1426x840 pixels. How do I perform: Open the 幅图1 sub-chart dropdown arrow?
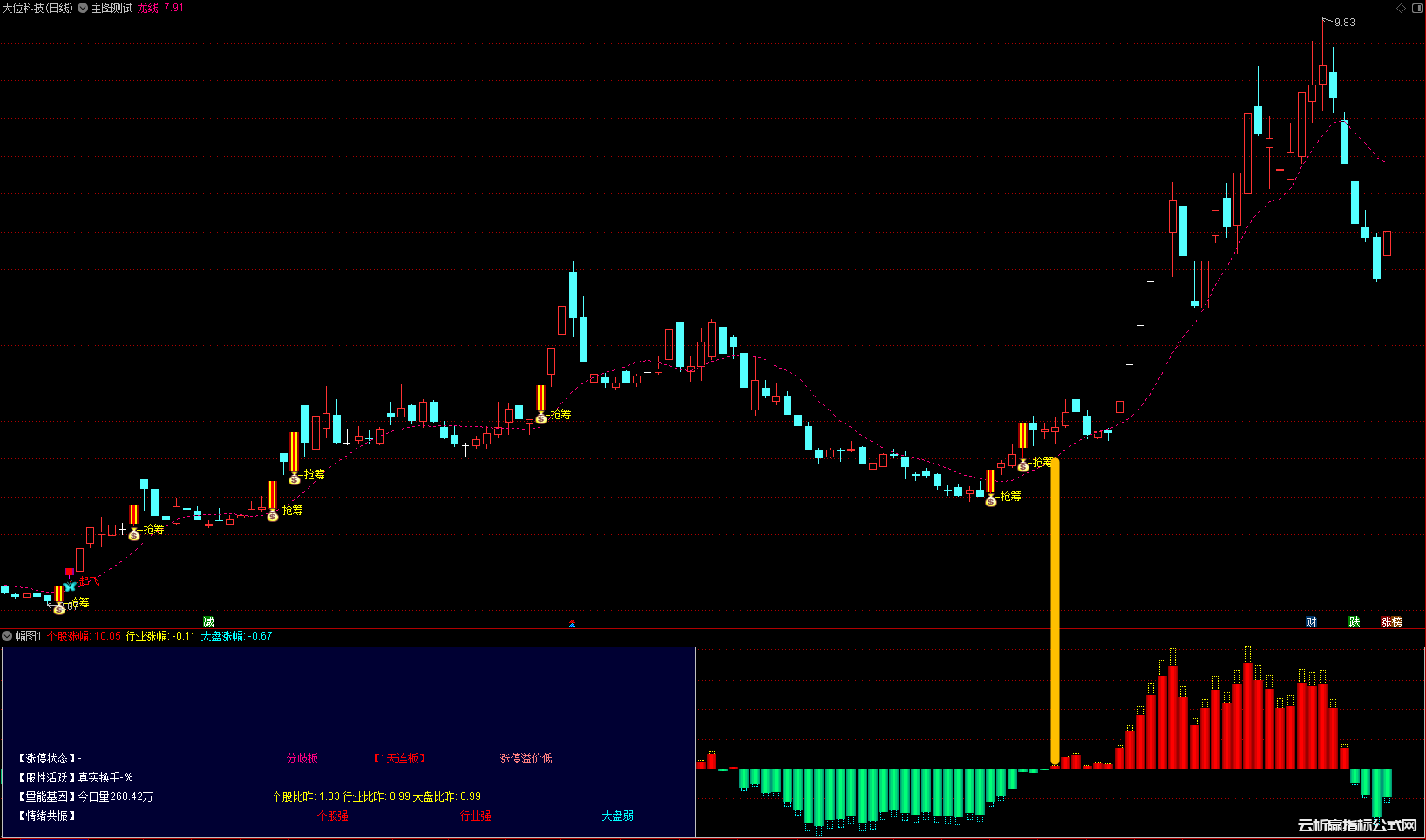(7, 636)
